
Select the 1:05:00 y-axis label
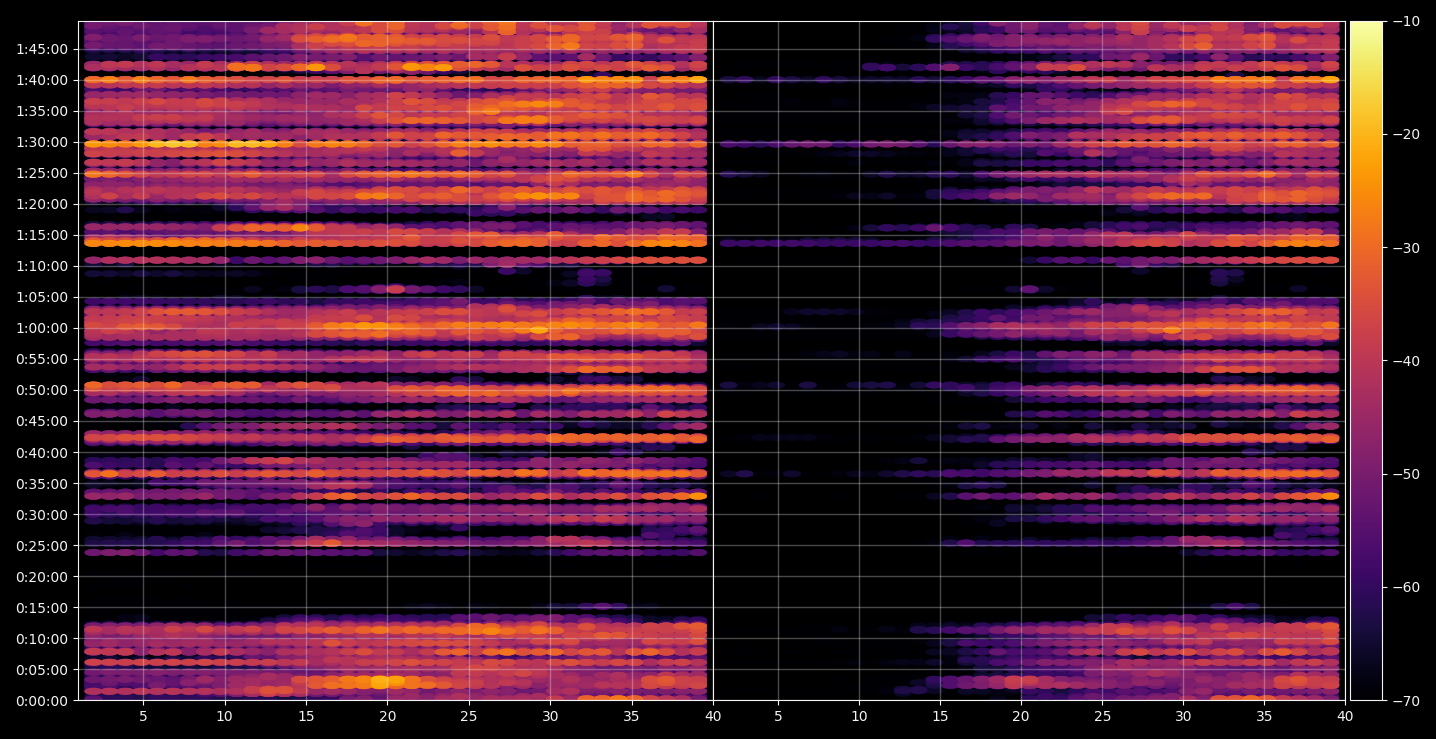coord(41,297)
